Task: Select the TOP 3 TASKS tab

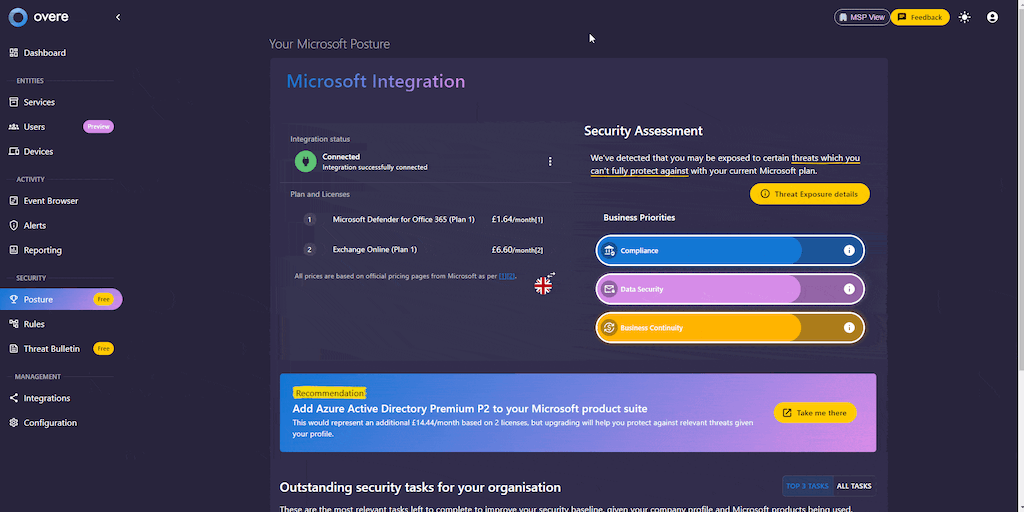Action: (807, 486)
